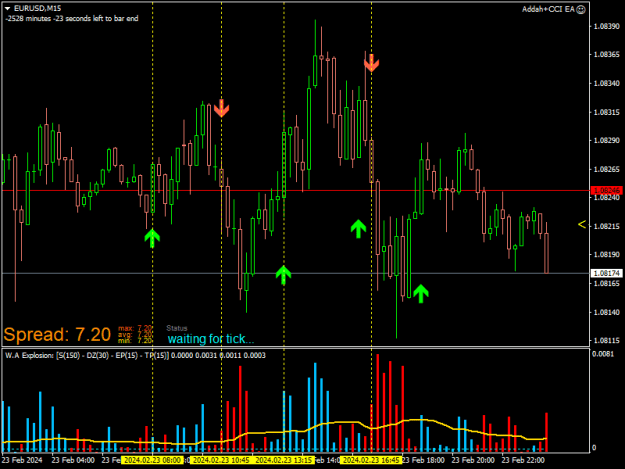Click the '23 Feb 18:00' time axis label
This screenshot has width=625, height=469.
click(423, 460)
